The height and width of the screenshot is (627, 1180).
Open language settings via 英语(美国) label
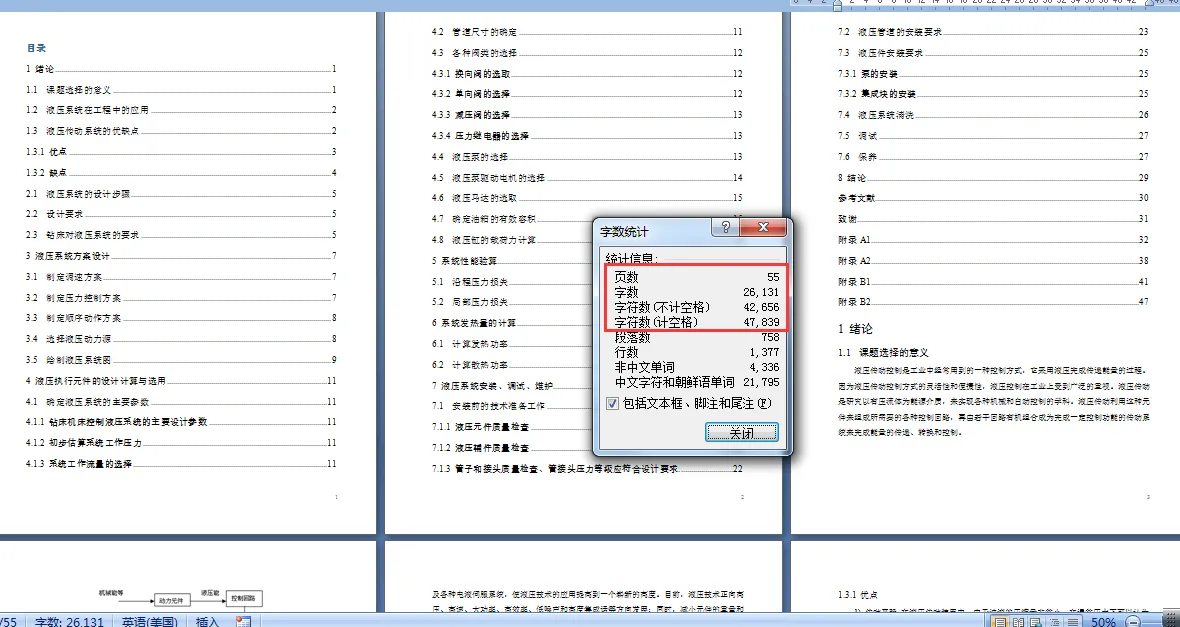coord(149,621)
